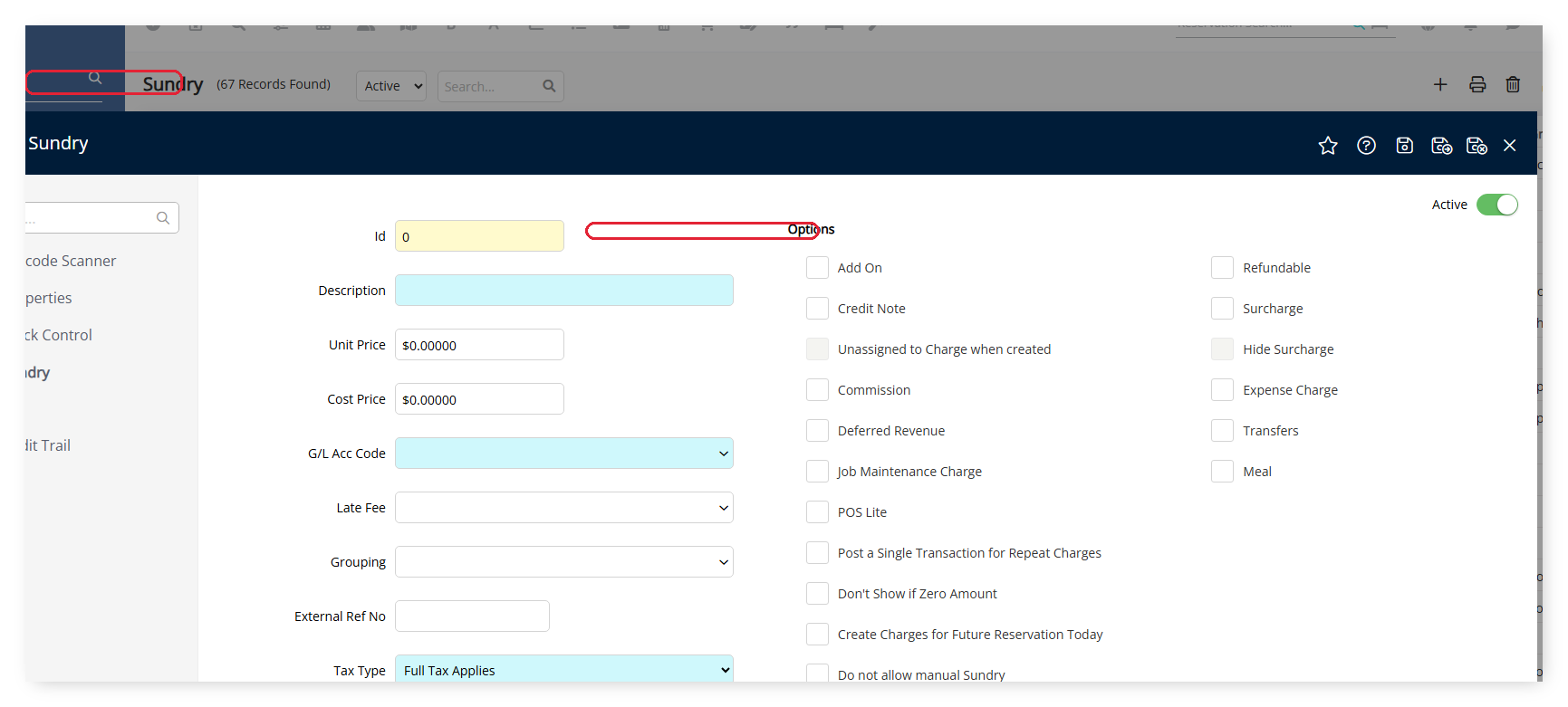The image size is (1568, 707).
Task: Enable the Refundable checkbox
Action: click(1222, 268)
